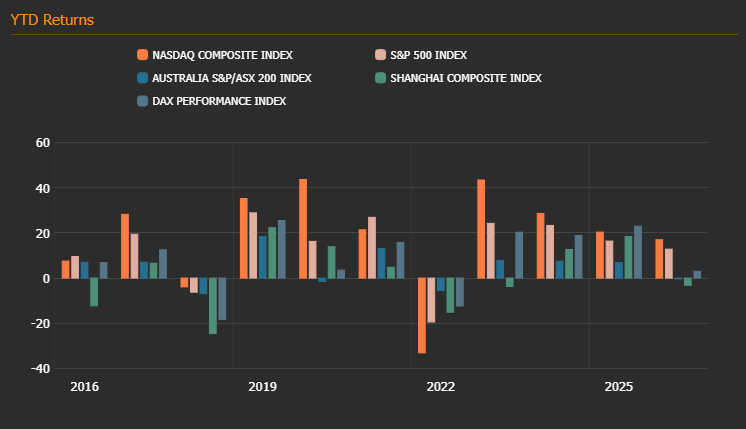Click the YTD Returns panel title

click(x=52, y=20)
